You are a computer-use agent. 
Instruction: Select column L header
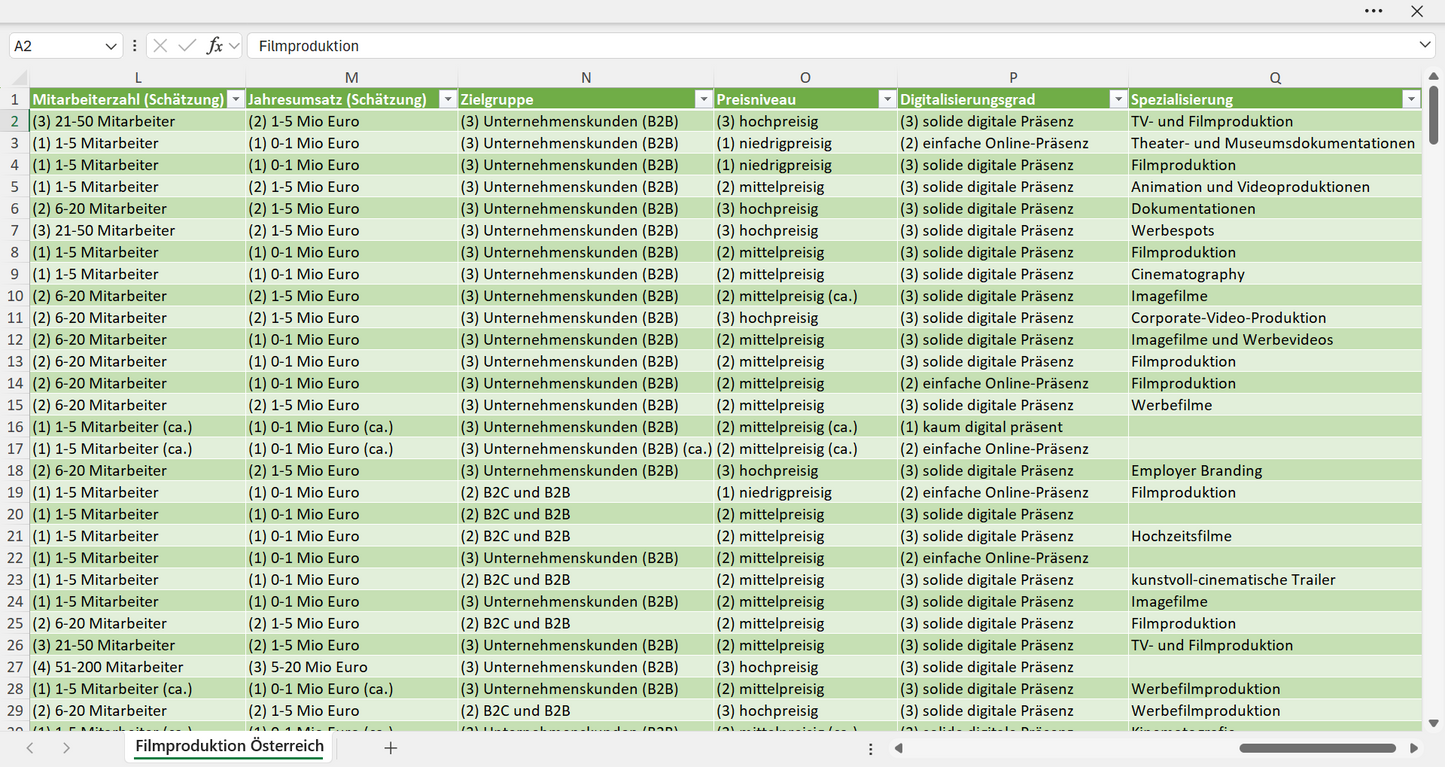coord(138,77)
